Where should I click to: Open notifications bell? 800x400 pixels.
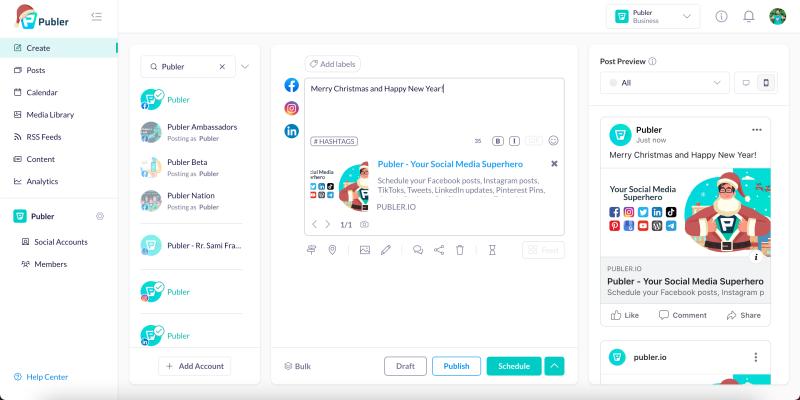click(748, 16)
